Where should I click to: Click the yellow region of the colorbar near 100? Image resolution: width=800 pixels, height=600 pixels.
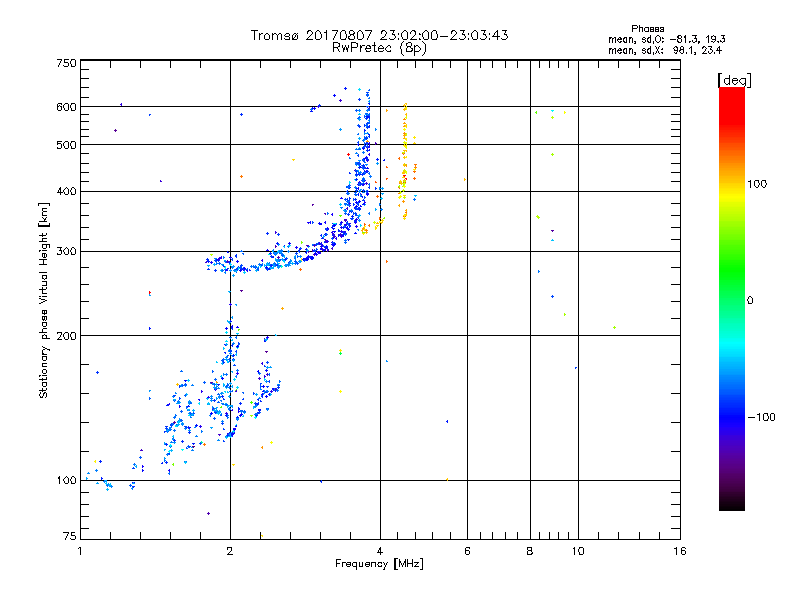pos(732,189)
